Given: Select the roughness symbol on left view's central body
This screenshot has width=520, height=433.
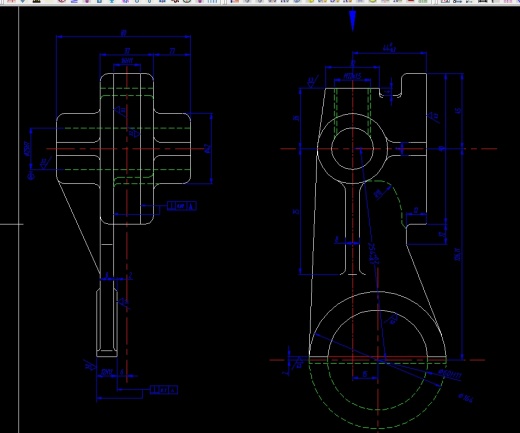Looking at the screenshot, I should (121, 111).
